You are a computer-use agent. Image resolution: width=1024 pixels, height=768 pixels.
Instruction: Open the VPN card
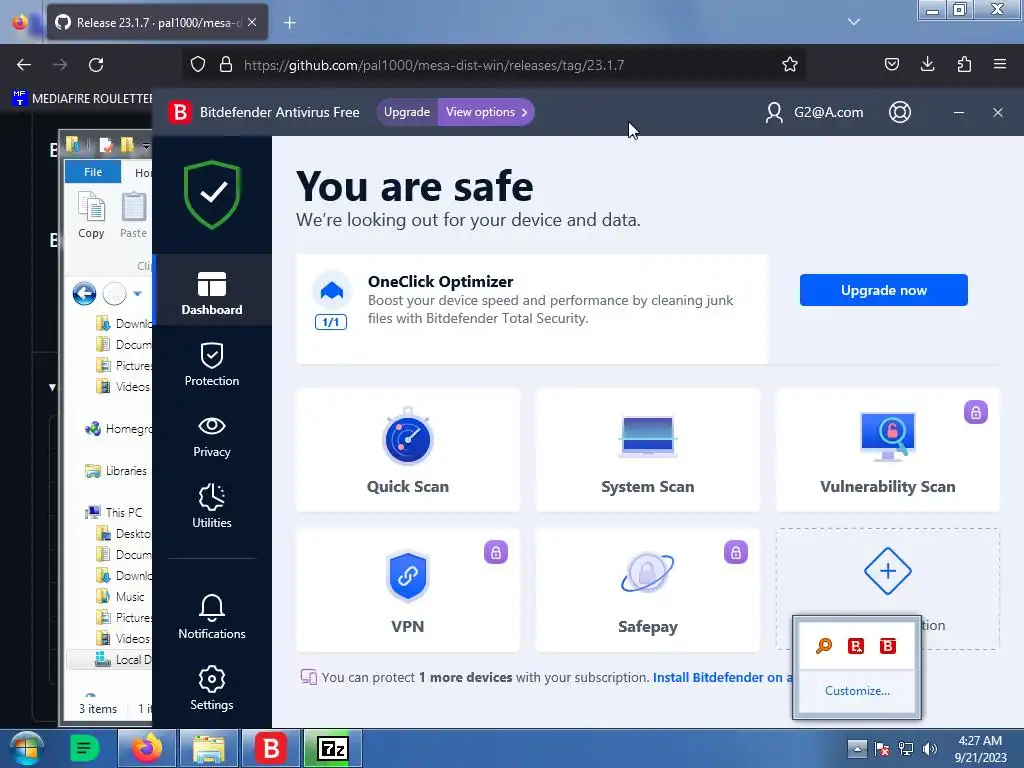click(x=408, y=590)
